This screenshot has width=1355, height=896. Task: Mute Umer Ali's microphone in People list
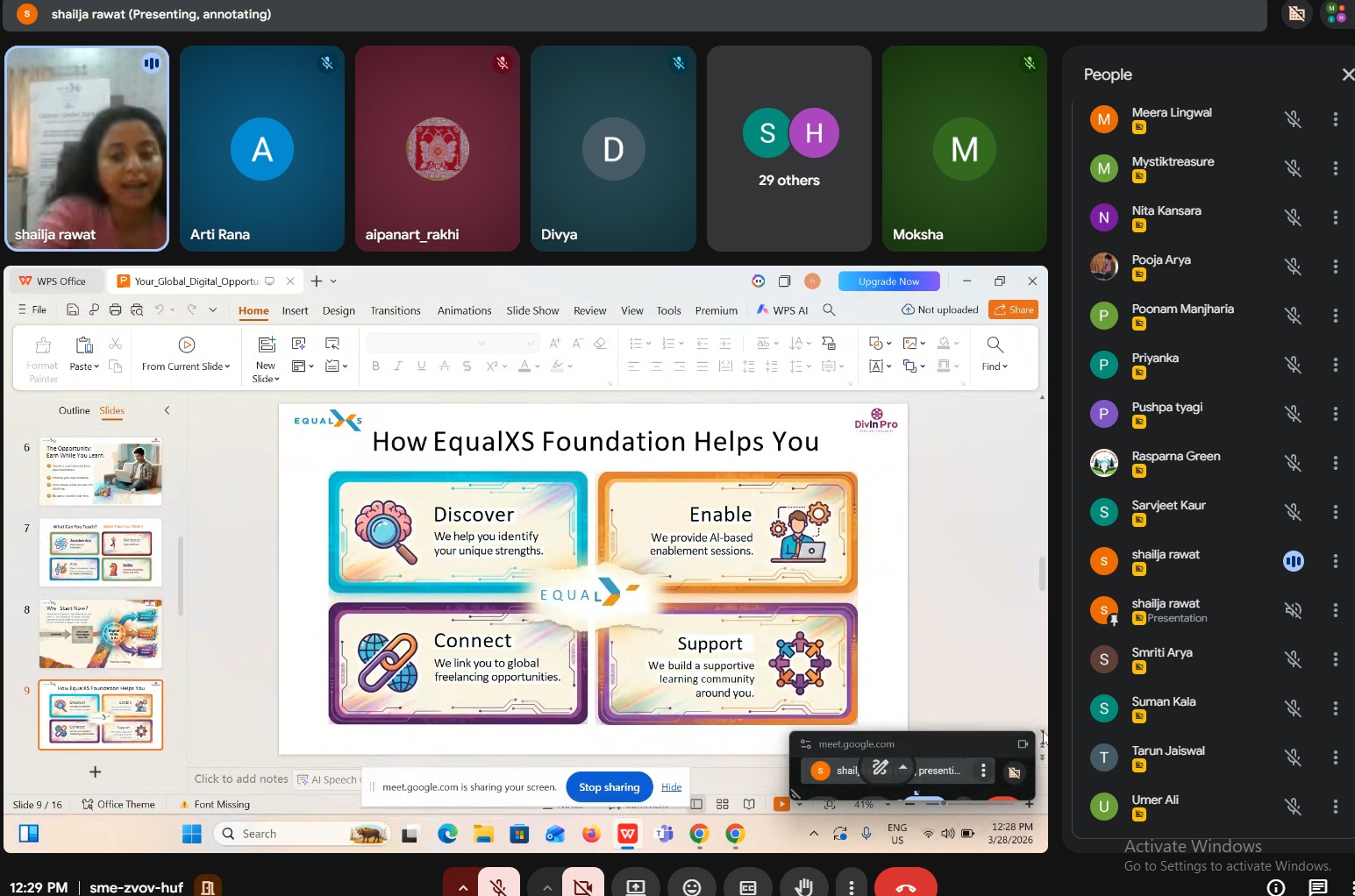click(x=1293, y=807)
